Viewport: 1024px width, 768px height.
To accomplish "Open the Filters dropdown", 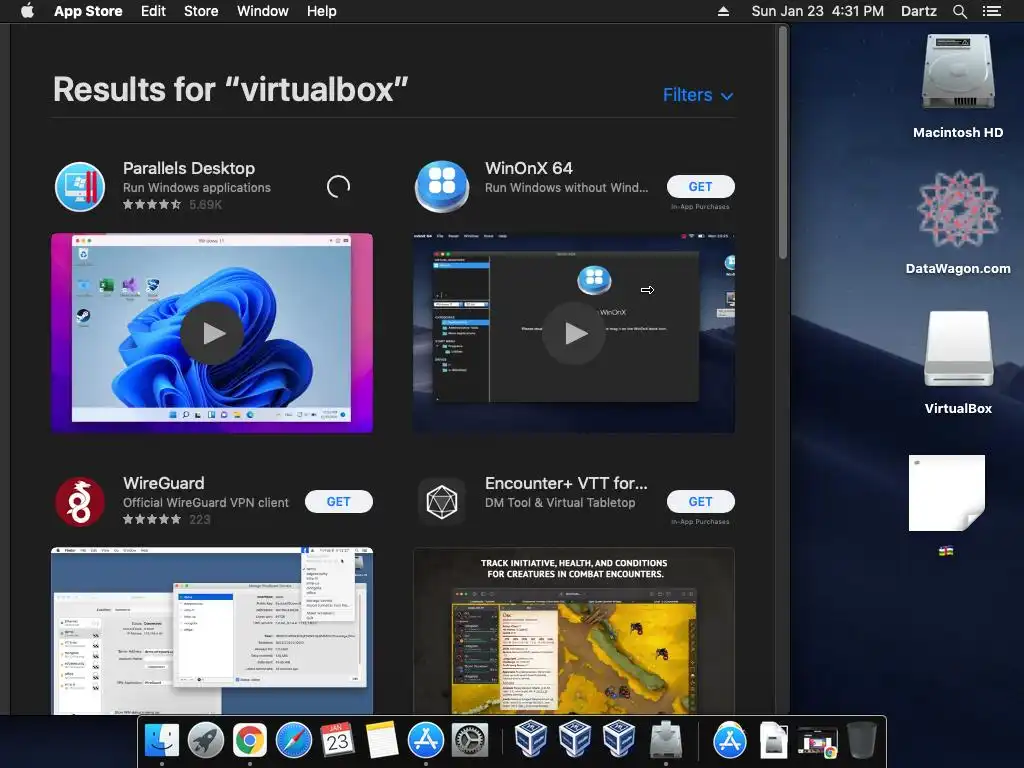I will [x=698, y=95].
